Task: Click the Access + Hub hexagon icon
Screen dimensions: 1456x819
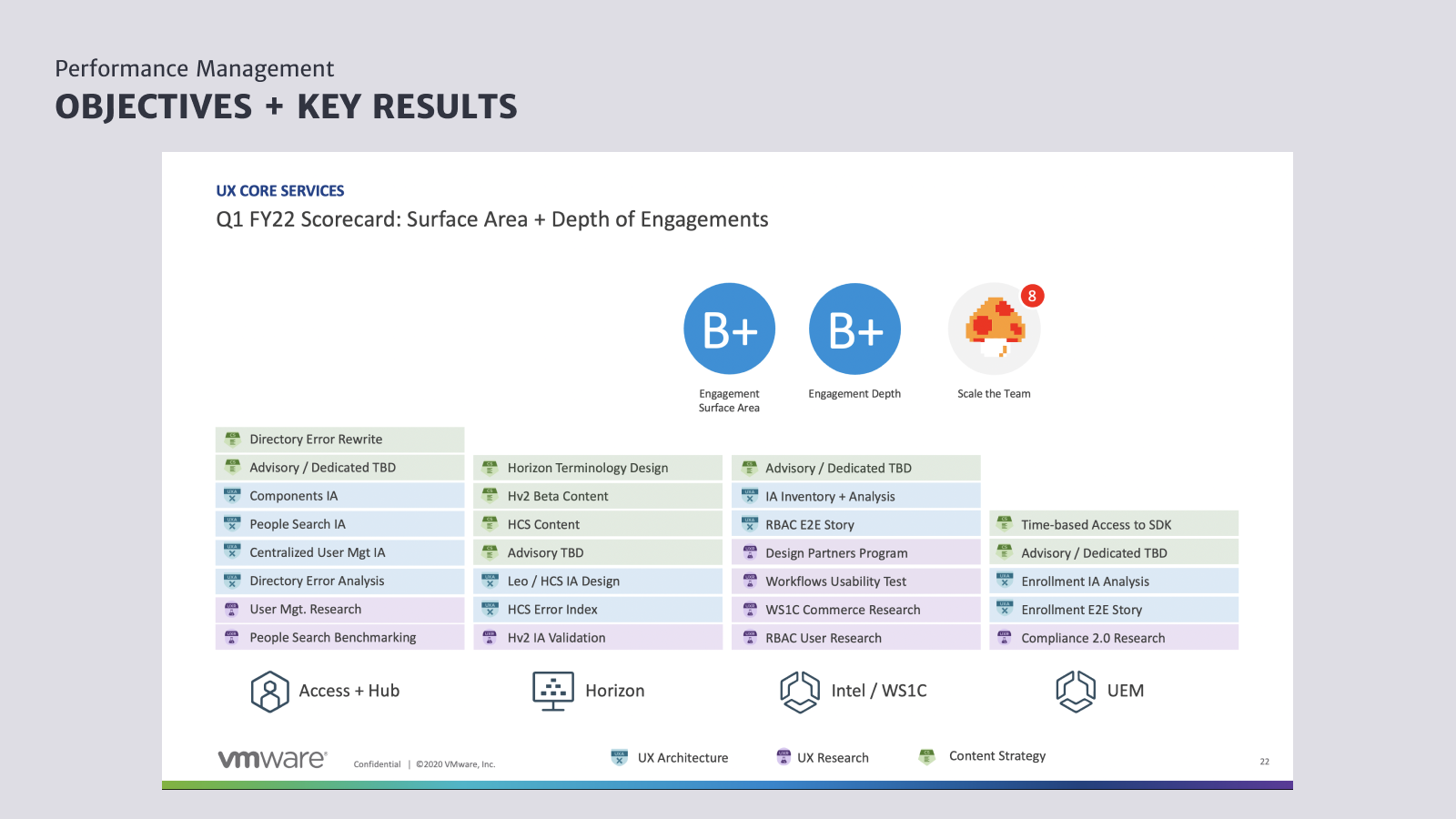Action: pos(269,692)
